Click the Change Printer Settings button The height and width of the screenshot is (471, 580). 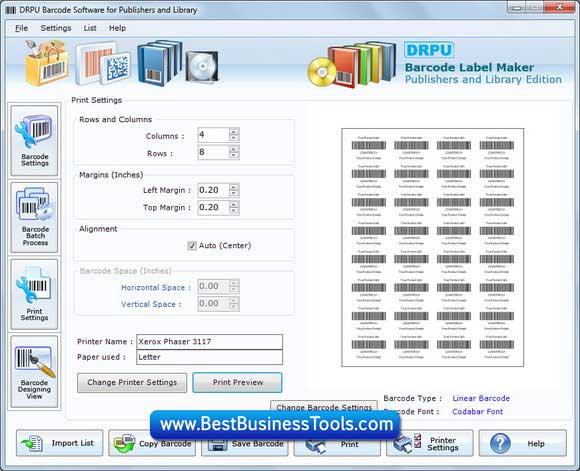(132, 383)
